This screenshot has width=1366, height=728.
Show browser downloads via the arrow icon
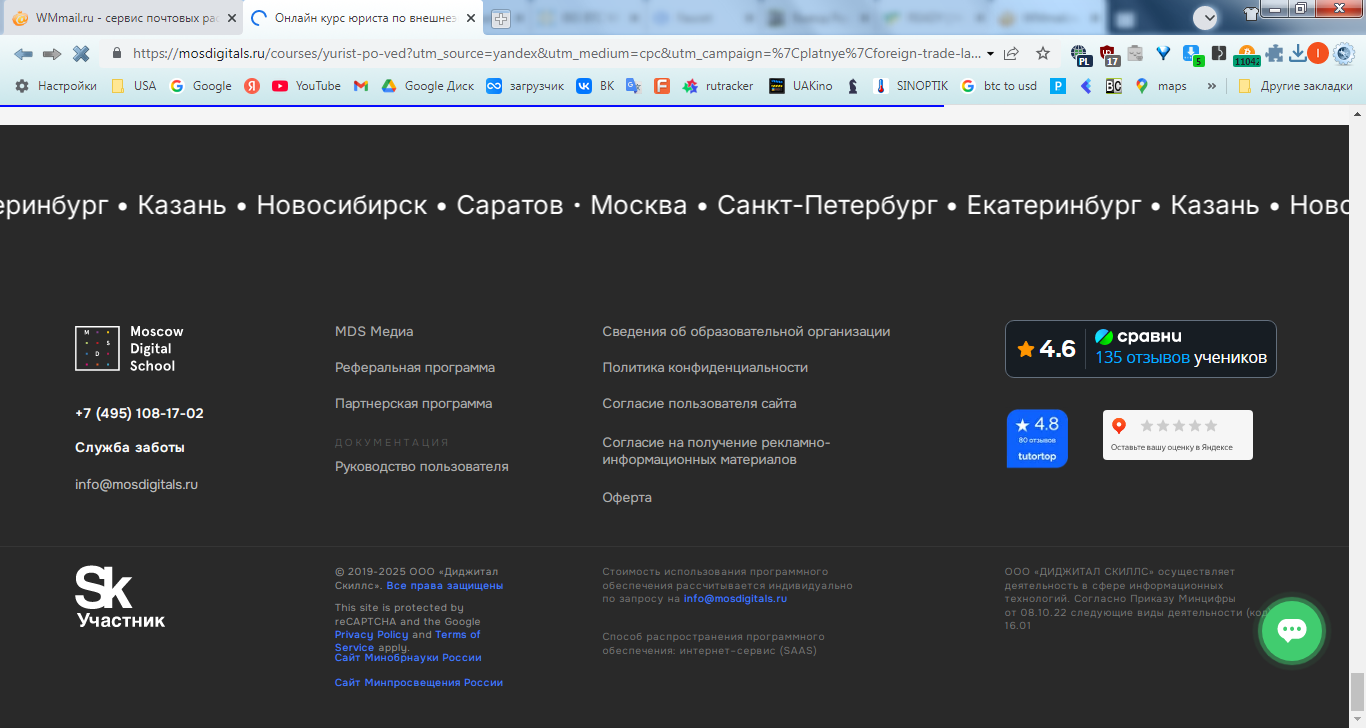[1297, 53]
